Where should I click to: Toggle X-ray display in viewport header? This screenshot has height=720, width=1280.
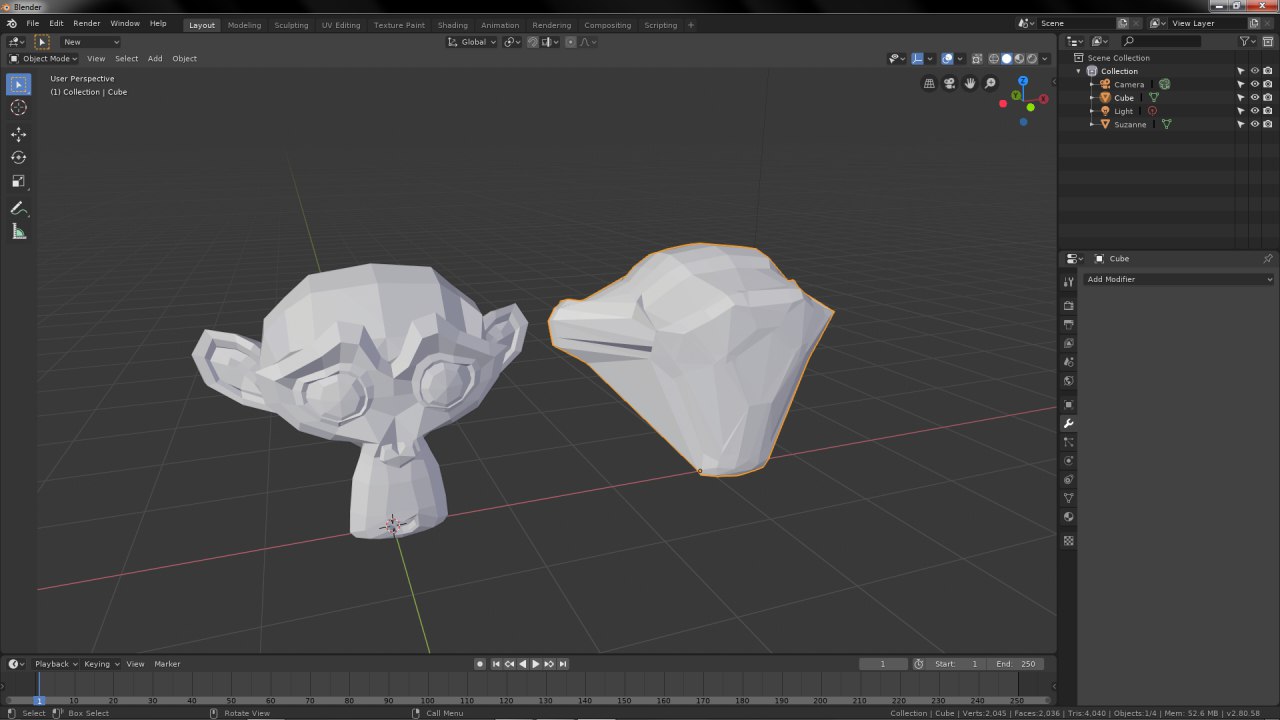(x=977, y=58)
